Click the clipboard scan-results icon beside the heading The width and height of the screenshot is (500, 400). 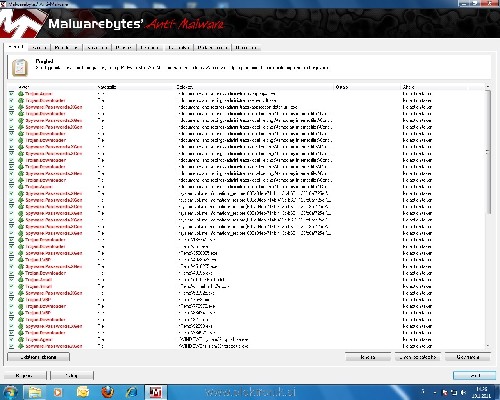tap(19, 67)
